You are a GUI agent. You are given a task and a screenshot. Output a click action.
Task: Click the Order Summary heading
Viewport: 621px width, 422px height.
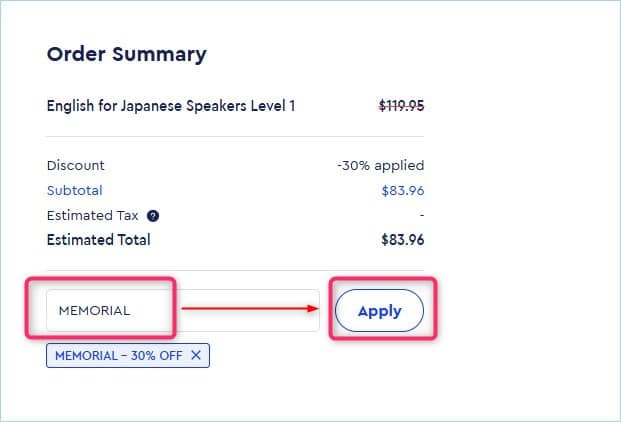[127, 54]
